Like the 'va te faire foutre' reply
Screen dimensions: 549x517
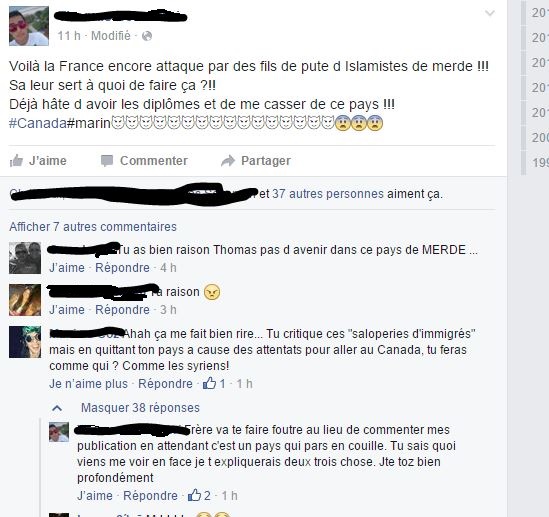click(95, 496)
